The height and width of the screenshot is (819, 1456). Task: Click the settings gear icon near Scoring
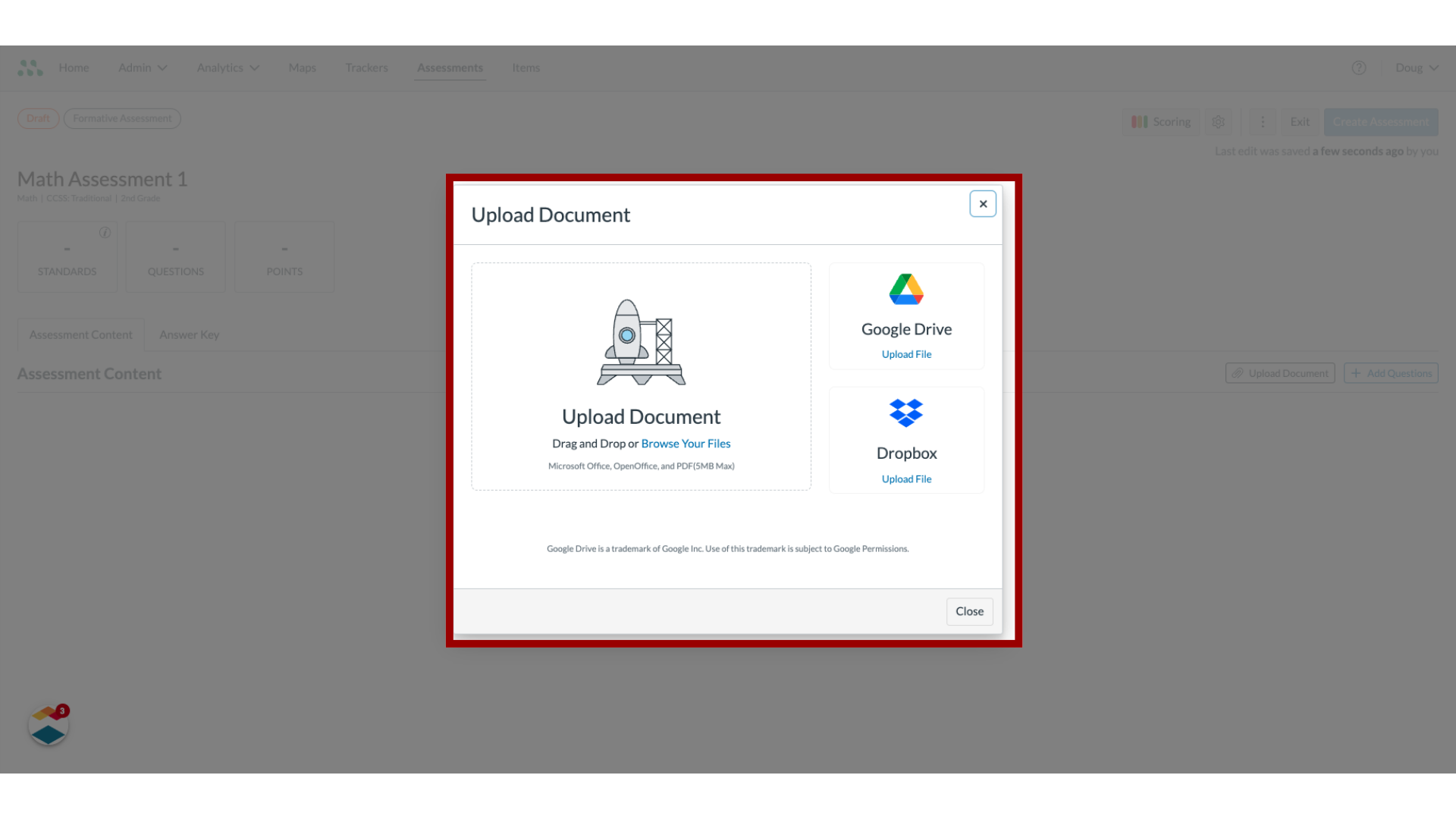[1218, 122]
